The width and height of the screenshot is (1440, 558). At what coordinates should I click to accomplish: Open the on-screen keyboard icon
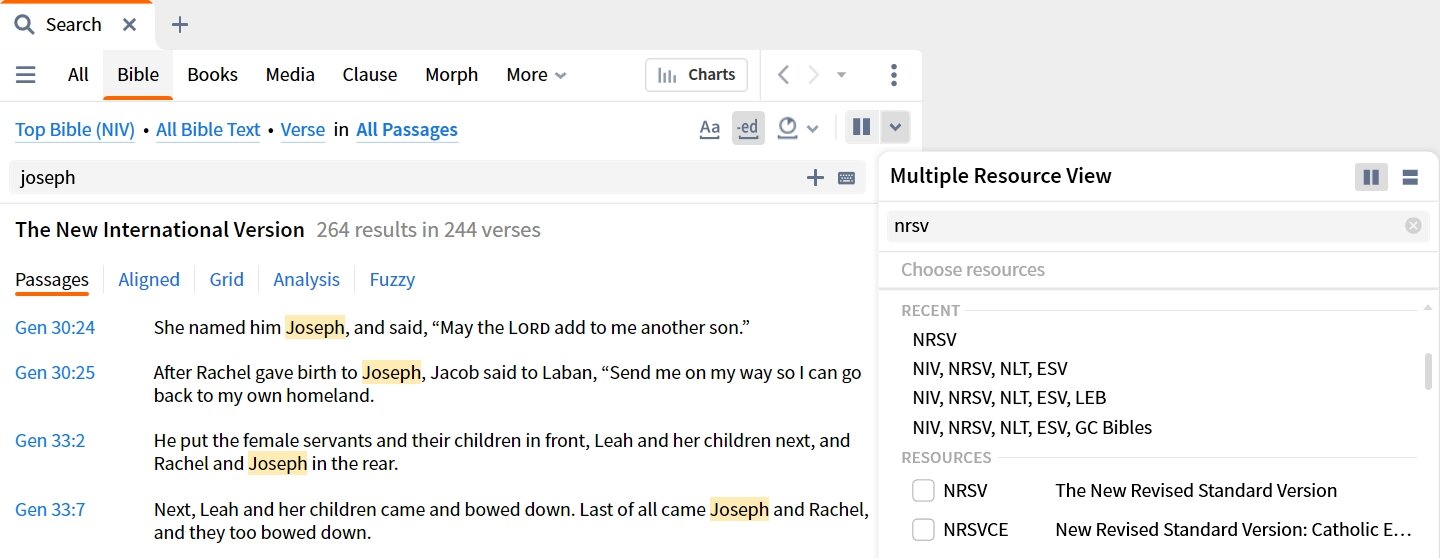point(847,178)
